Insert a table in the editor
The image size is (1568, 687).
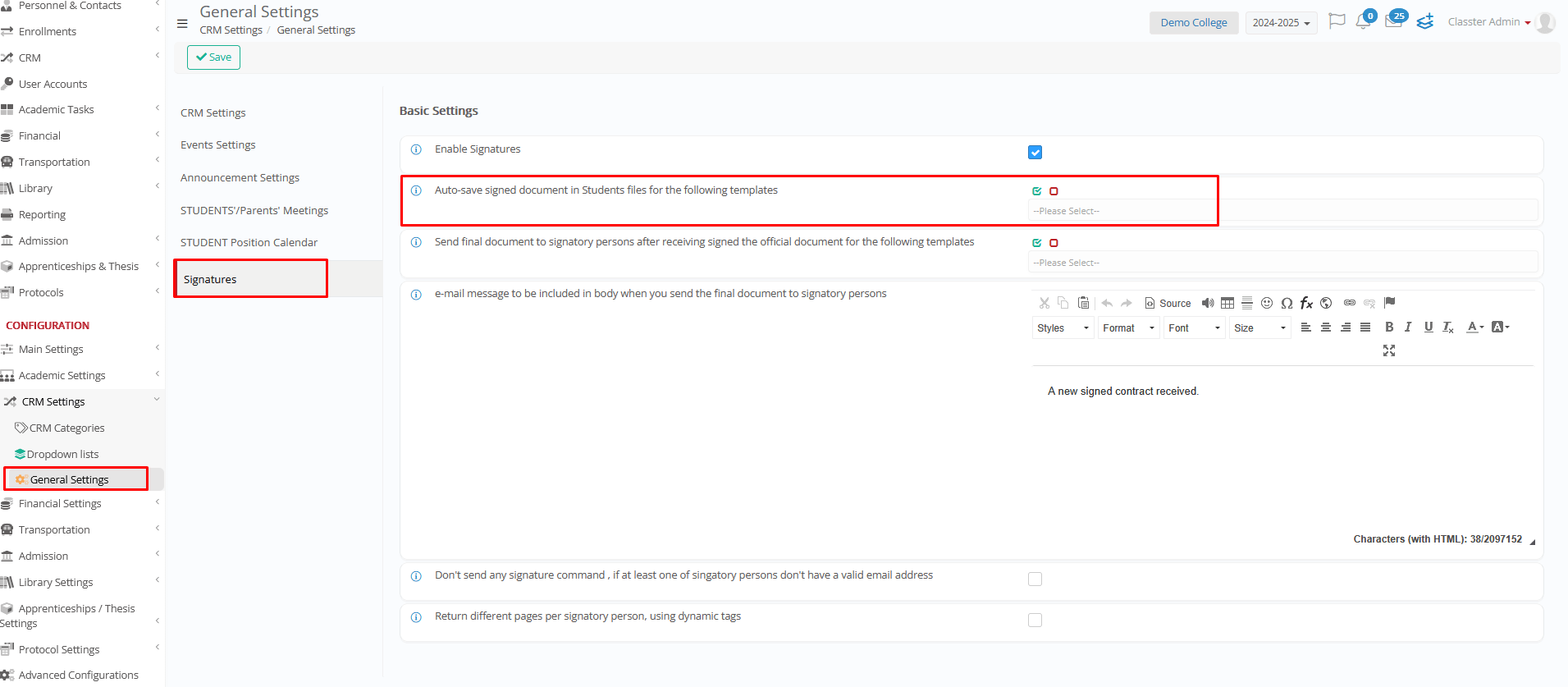[1227, 303]
